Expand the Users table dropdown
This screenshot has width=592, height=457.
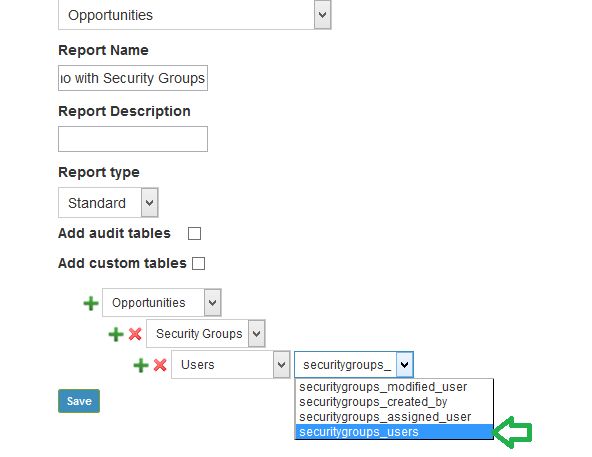point(231,364)
